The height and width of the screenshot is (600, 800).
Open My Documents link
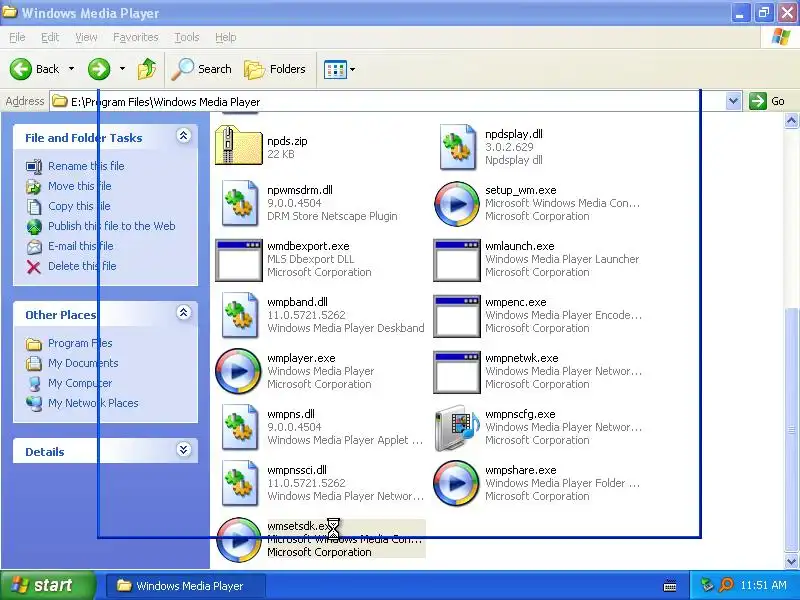[x=83, y=363]
